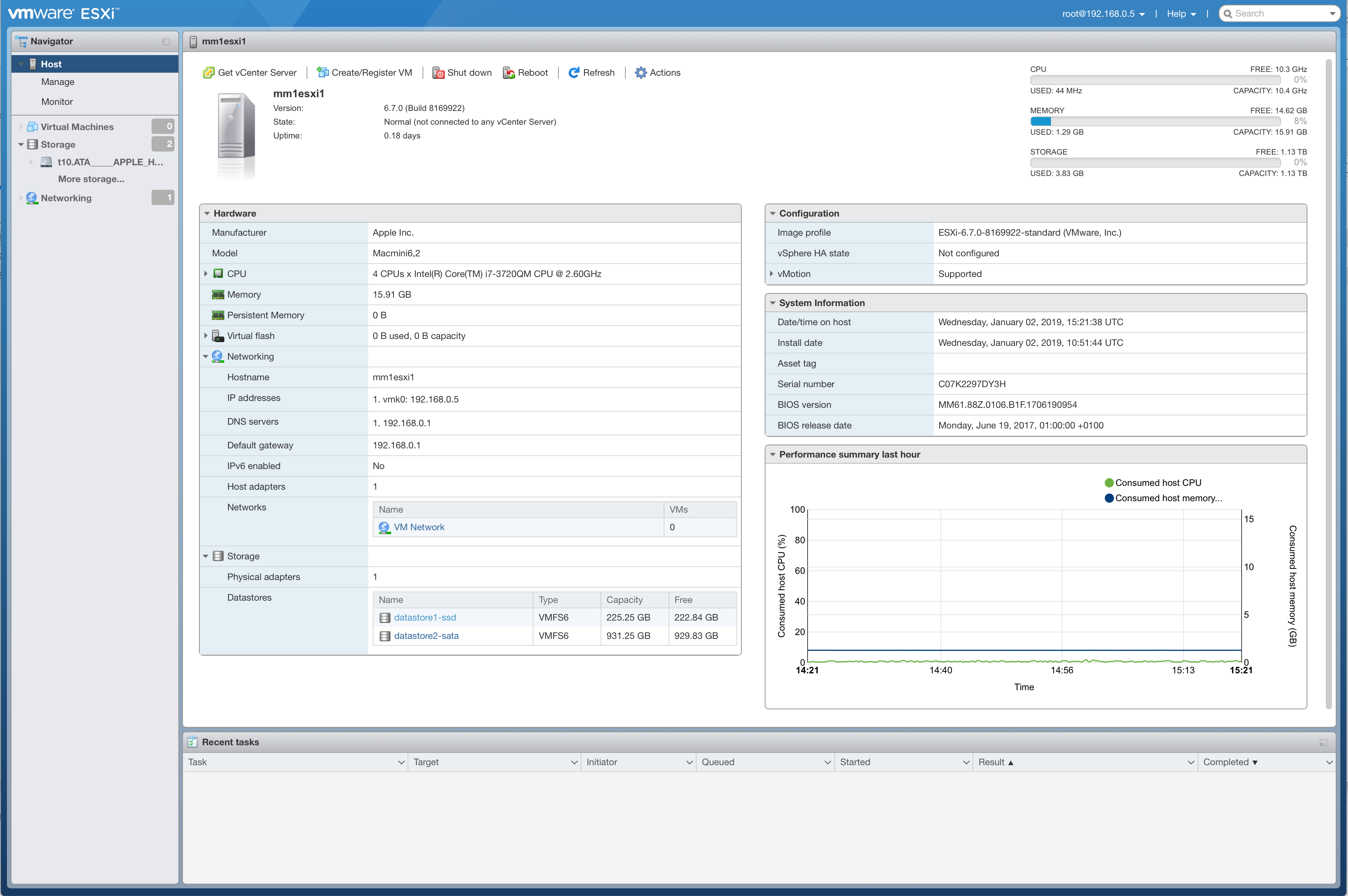
Task: Expand the CPU row in Hardware
Action: point(206,274)
